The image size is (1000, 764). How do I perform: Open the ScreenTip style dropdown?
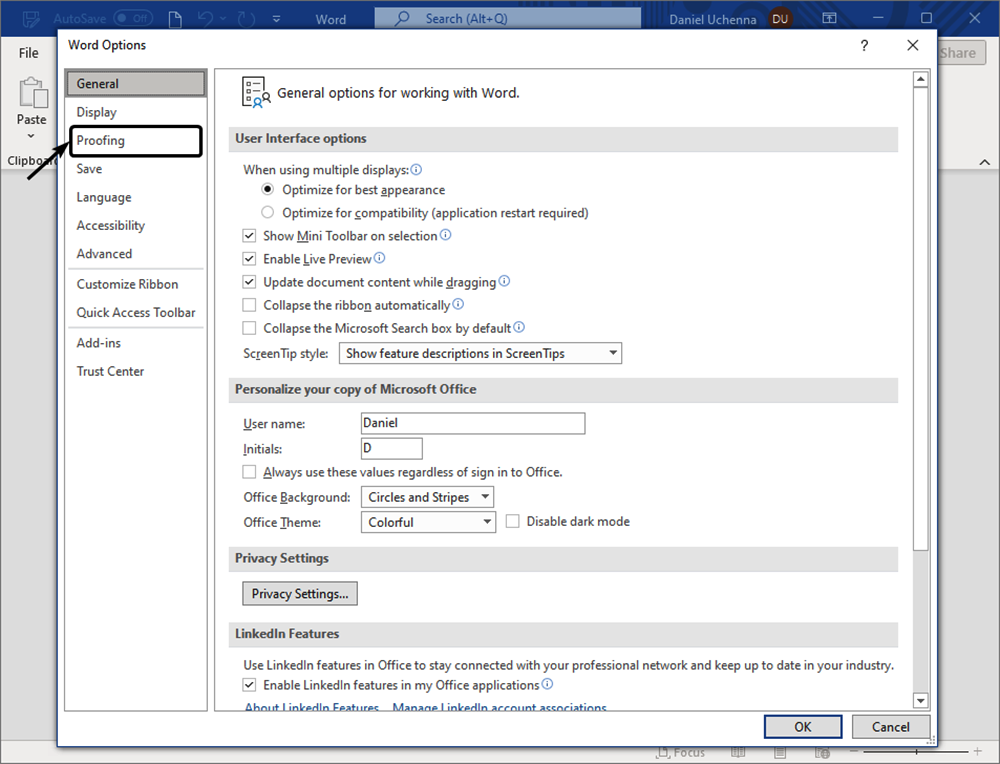pos(480,353)
